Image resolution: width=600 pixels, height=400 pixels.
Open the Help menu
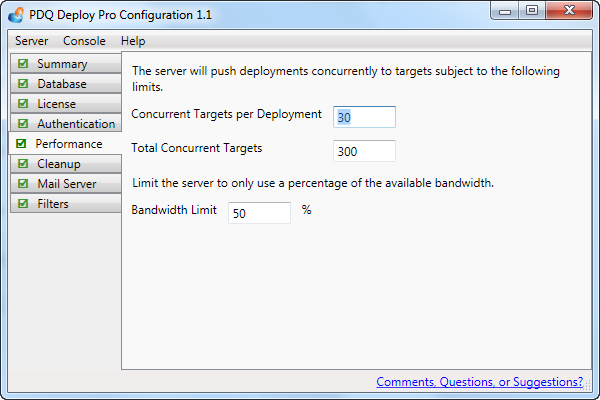[133, 41]
